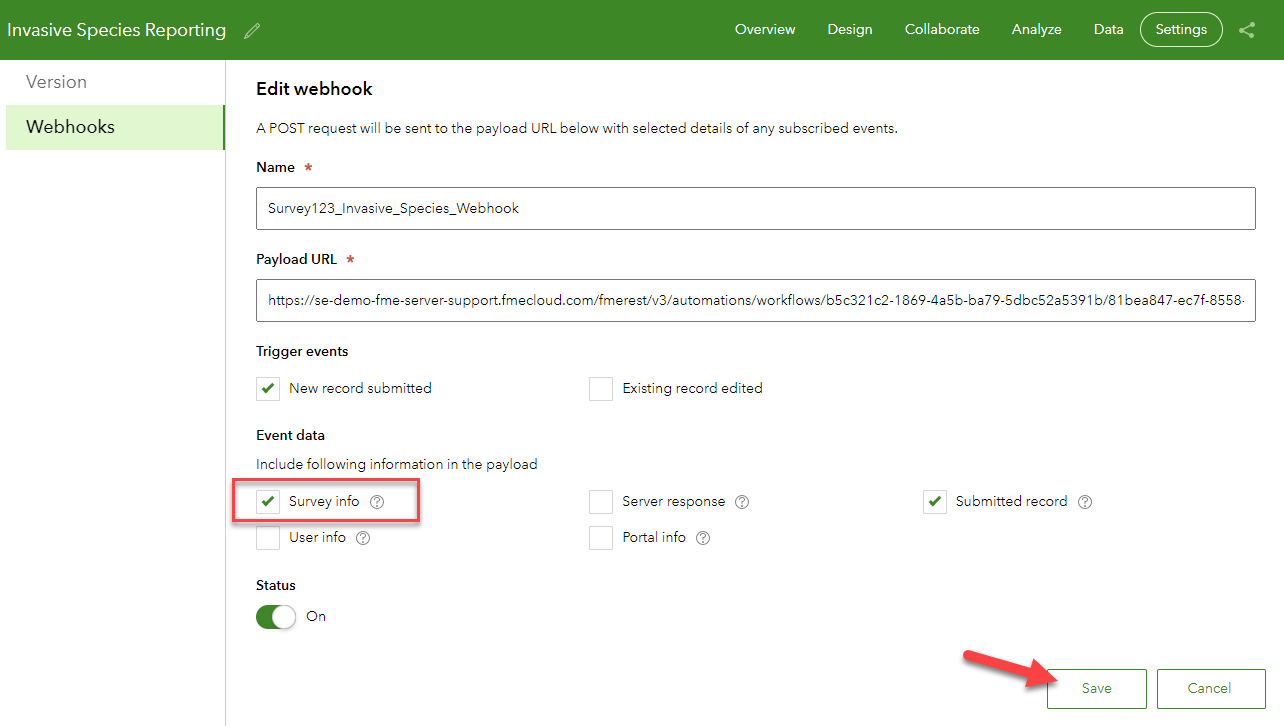
Task: Uncheck the New record submitted checkbox
Action: point(268,389)
